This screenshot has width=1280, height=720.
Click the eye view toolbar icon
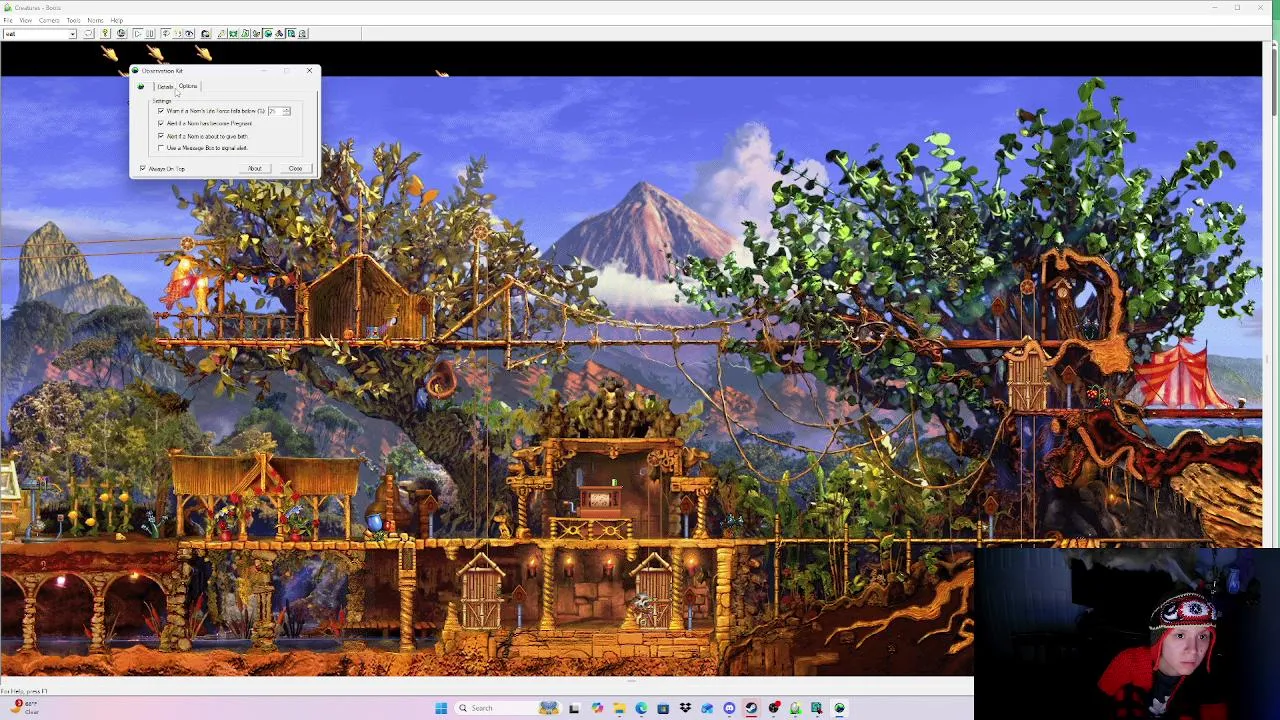click(x=189, y=34)
